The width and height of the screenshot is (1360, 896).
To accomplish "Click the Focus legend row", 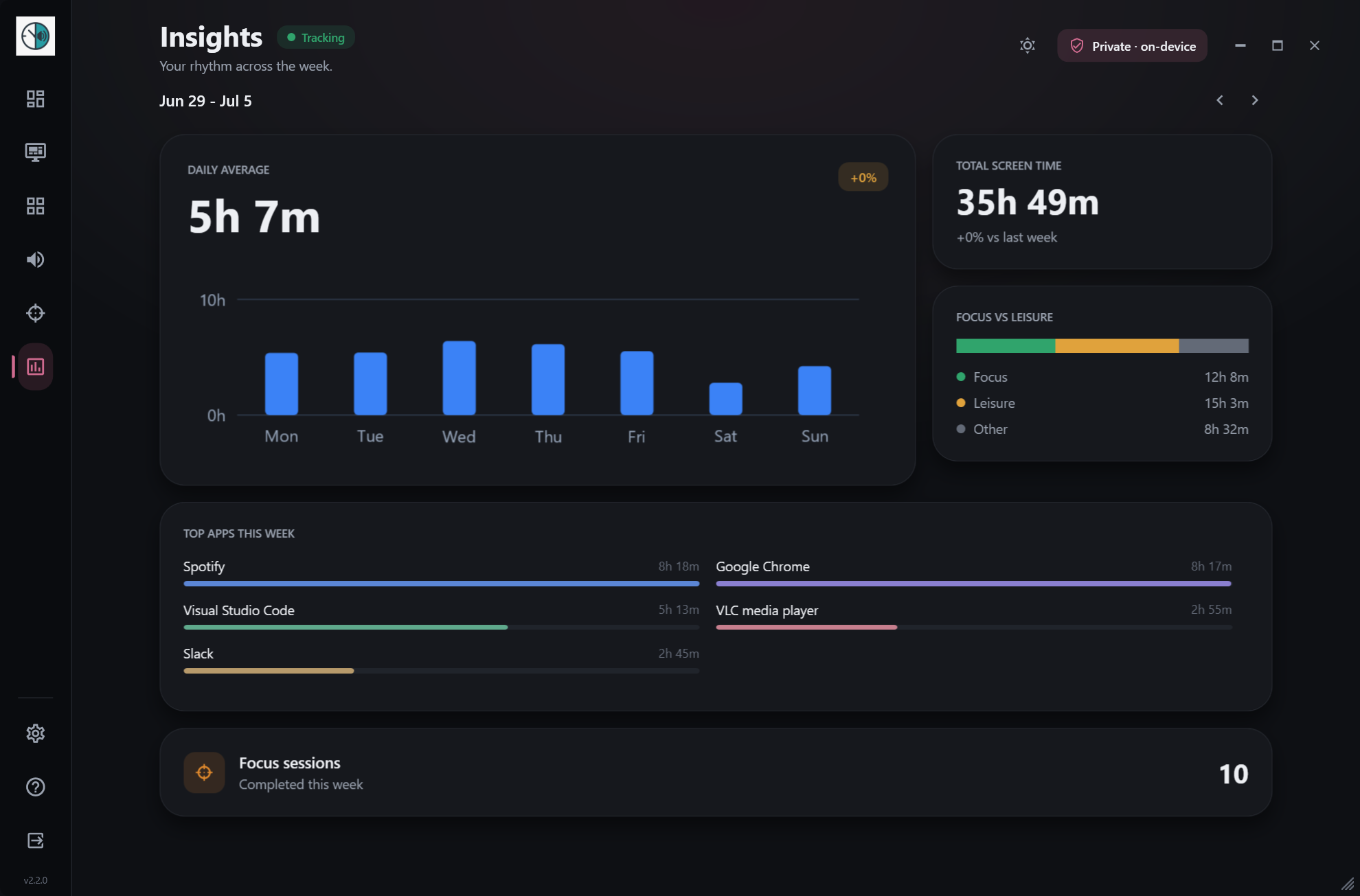I will click(x=1102, y=377).
